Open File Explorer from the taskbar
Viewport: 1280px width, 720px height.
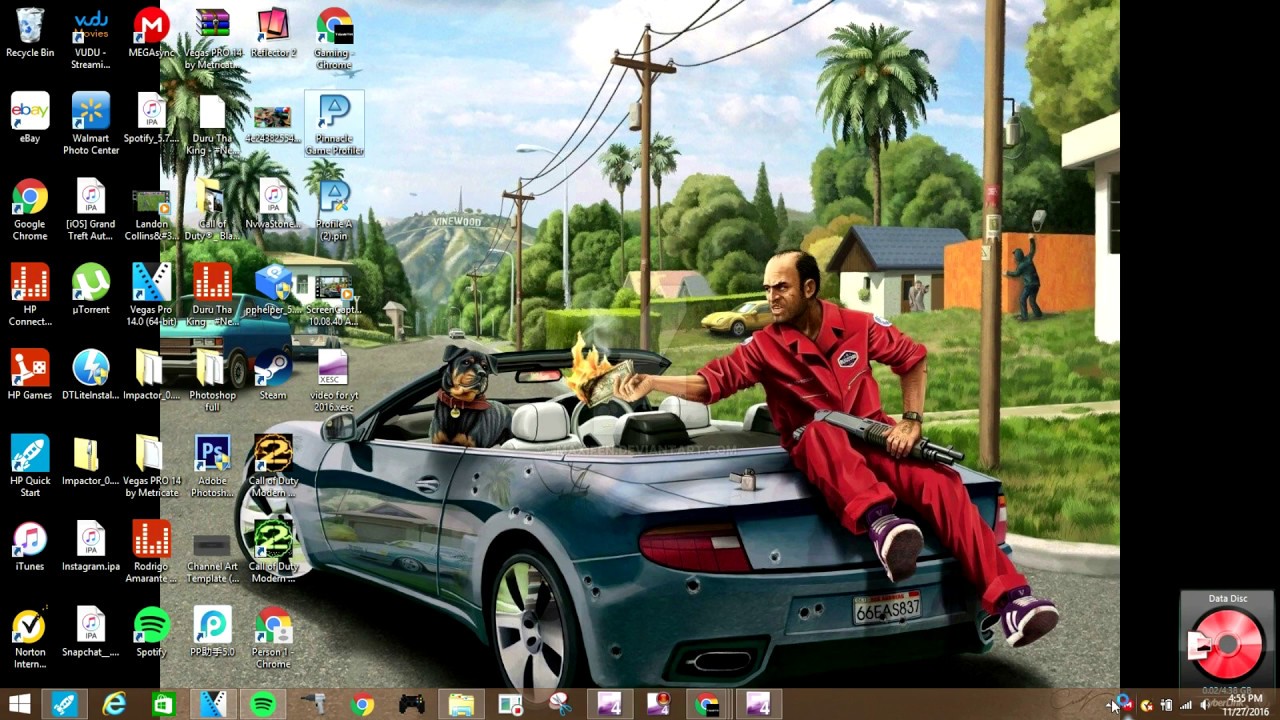(461, 704)
